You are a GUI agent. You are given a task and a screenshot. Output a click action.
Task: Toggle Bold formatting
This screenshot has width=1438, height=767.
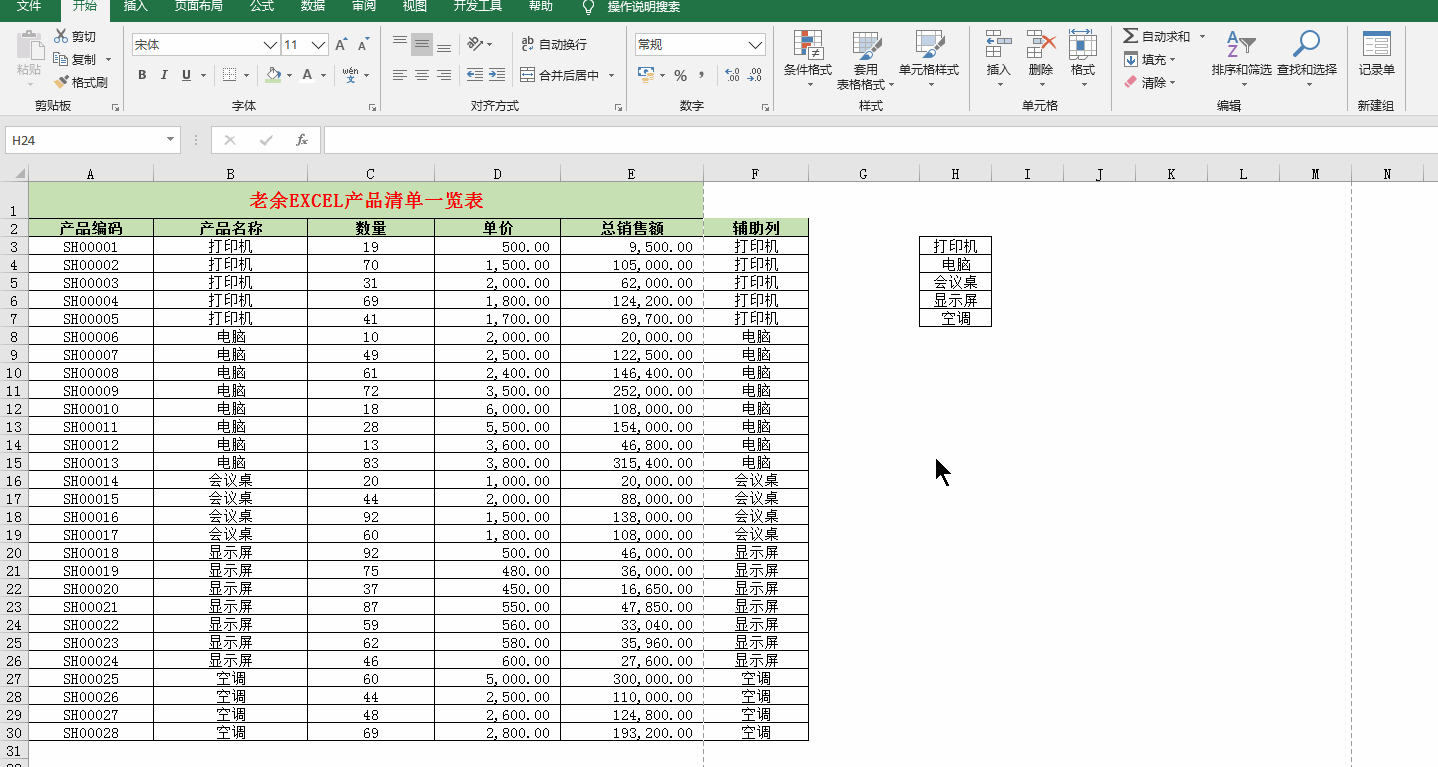coord(142,75)
